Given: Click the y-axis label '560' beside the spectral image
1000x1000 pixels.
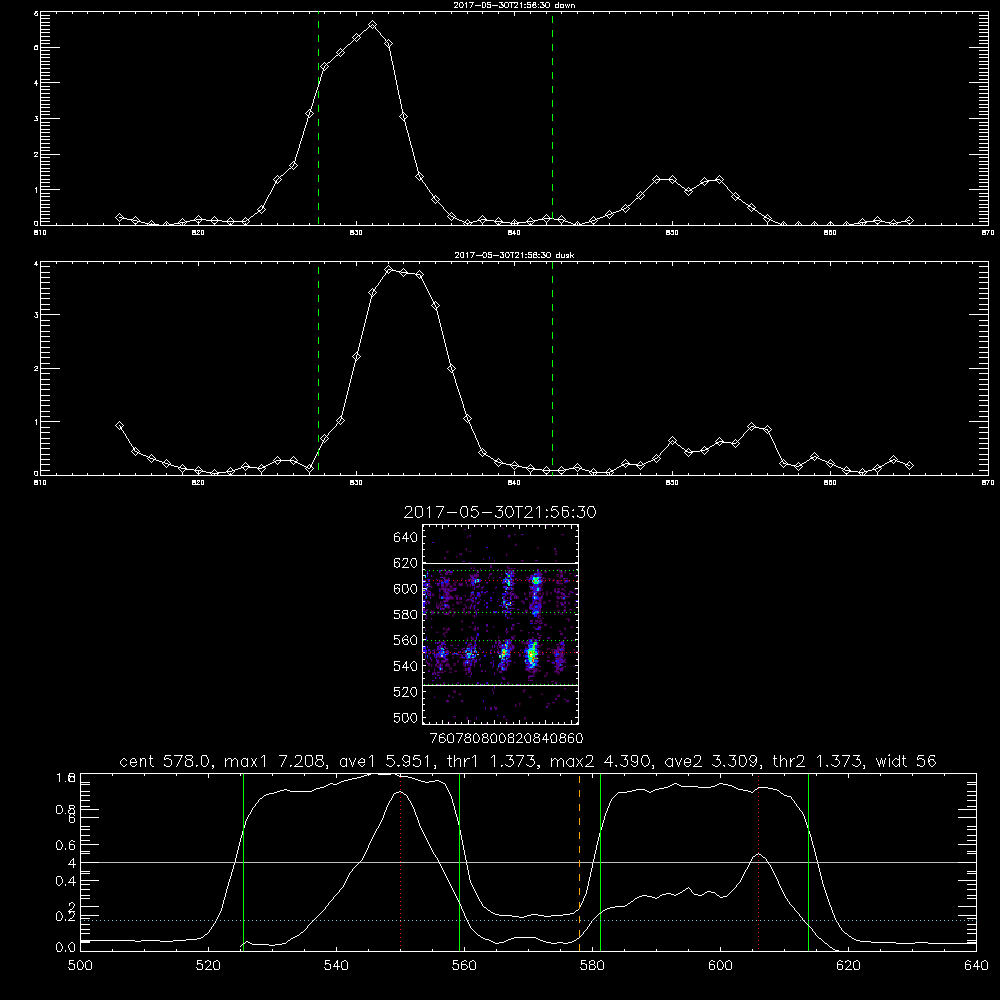Looking at the screenshot, I should pos(406,640).
